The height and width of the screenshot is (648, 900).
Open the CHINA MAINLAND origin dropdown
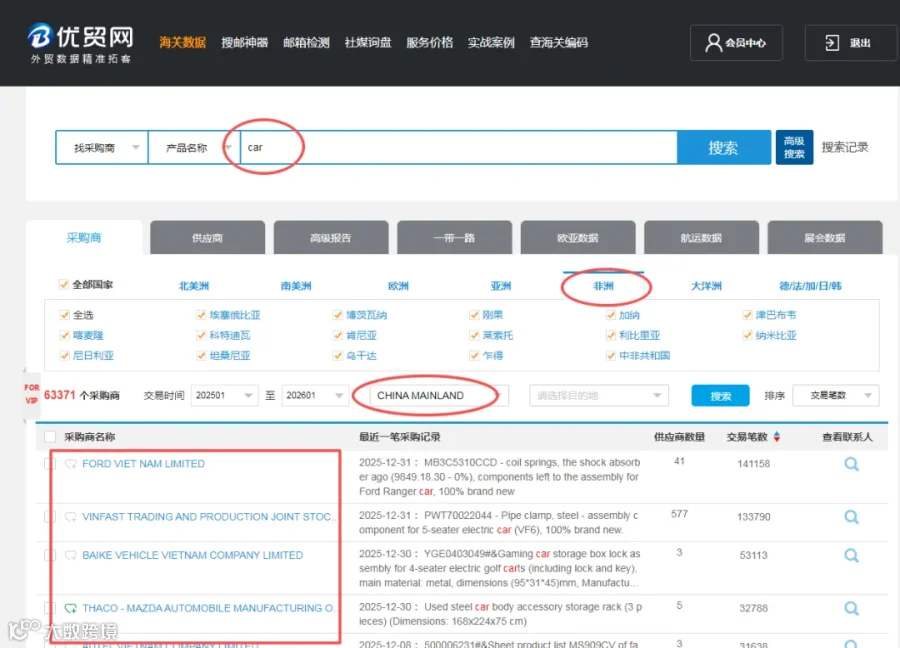pos(439,395)
